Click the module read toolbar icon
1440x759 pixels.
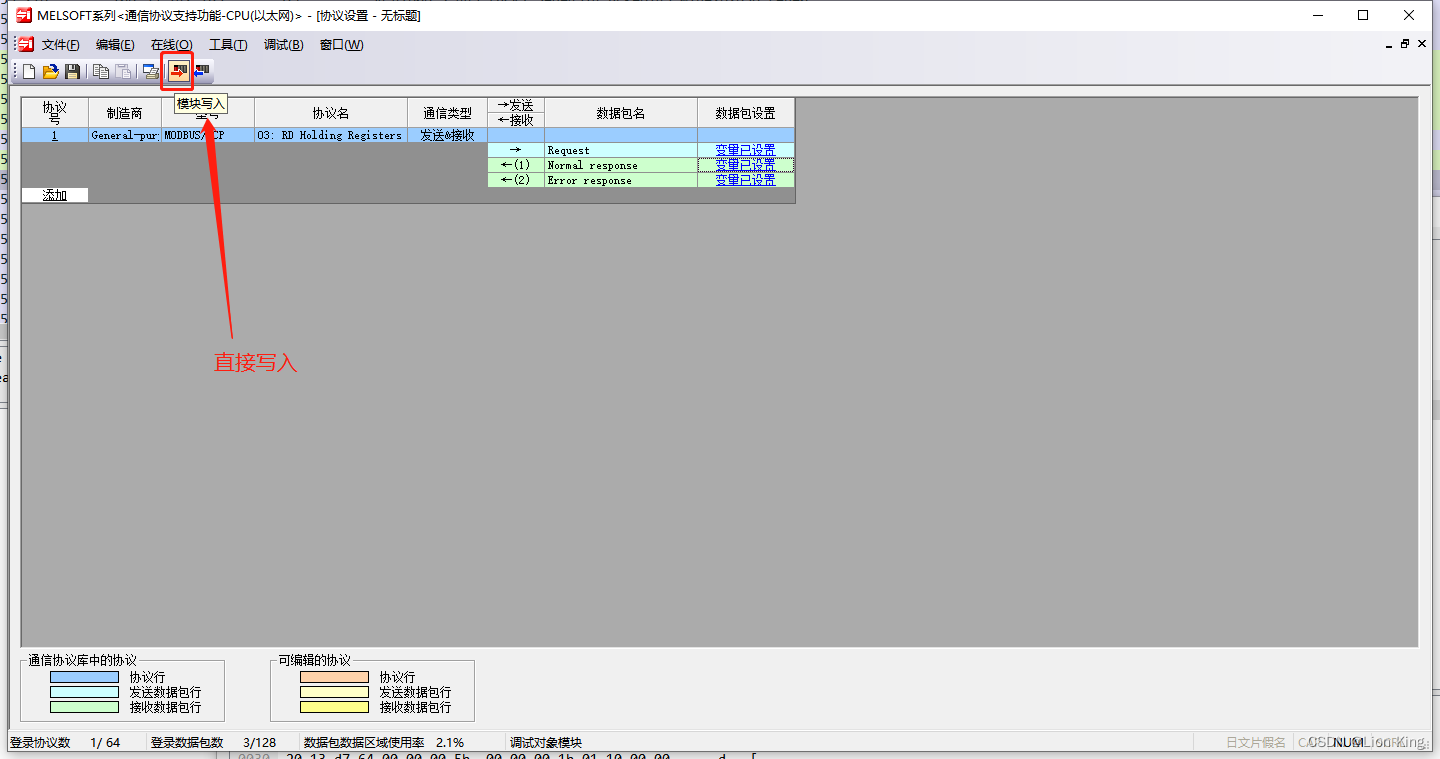[x=202, y=70]
